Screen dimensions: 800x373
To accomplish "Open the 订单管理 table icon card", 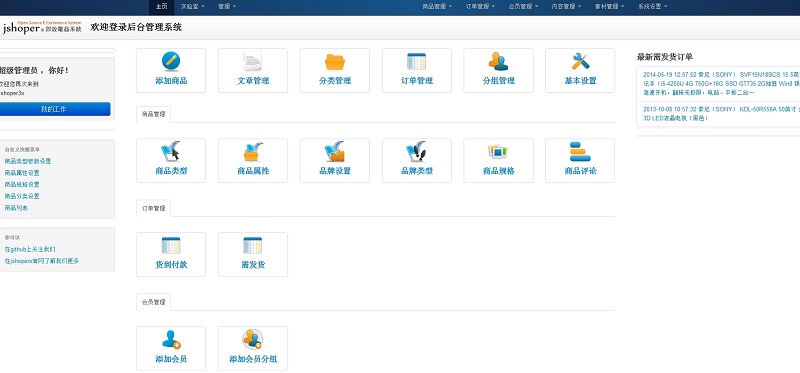I will coord(417,70).
